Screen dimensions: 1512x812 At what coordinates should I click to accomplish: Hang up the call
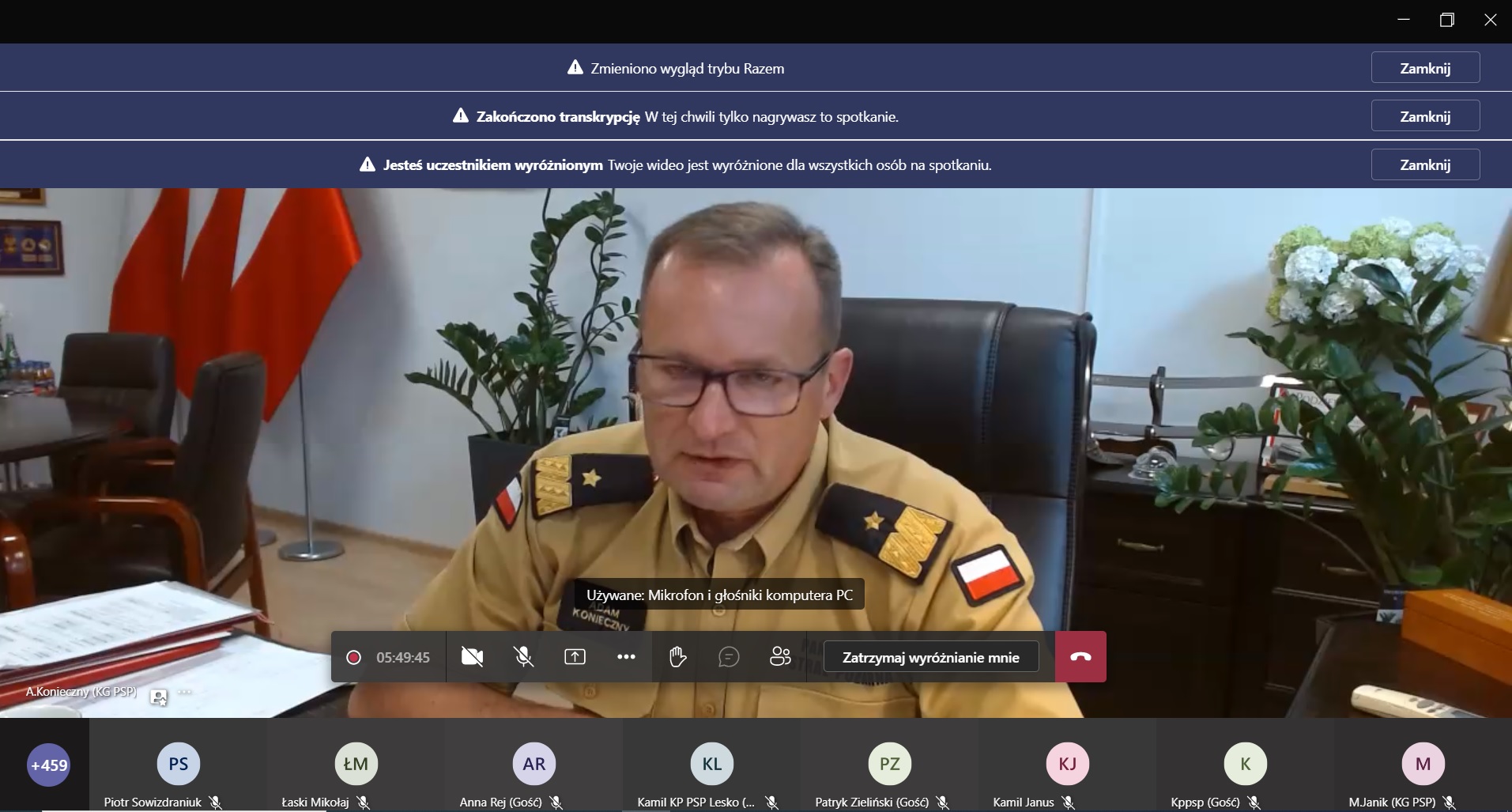(1080, 657)
